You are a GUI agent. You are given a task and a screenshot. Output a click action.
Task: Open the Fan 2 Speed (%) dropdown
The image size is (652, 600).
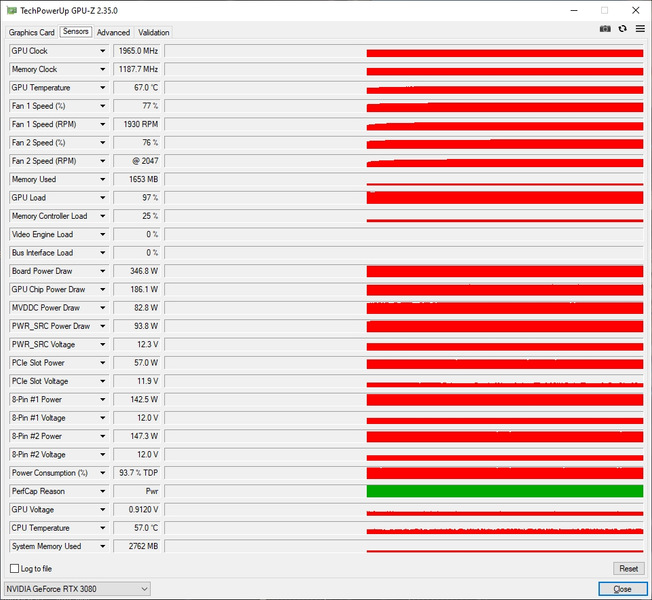102,143
